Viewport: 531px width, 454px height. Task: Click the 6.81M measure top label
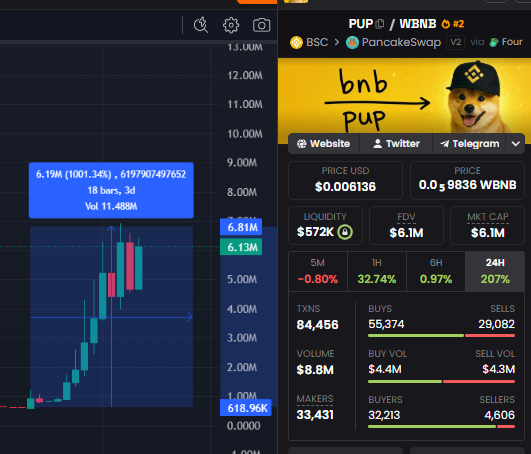click(x=241, y=227)
